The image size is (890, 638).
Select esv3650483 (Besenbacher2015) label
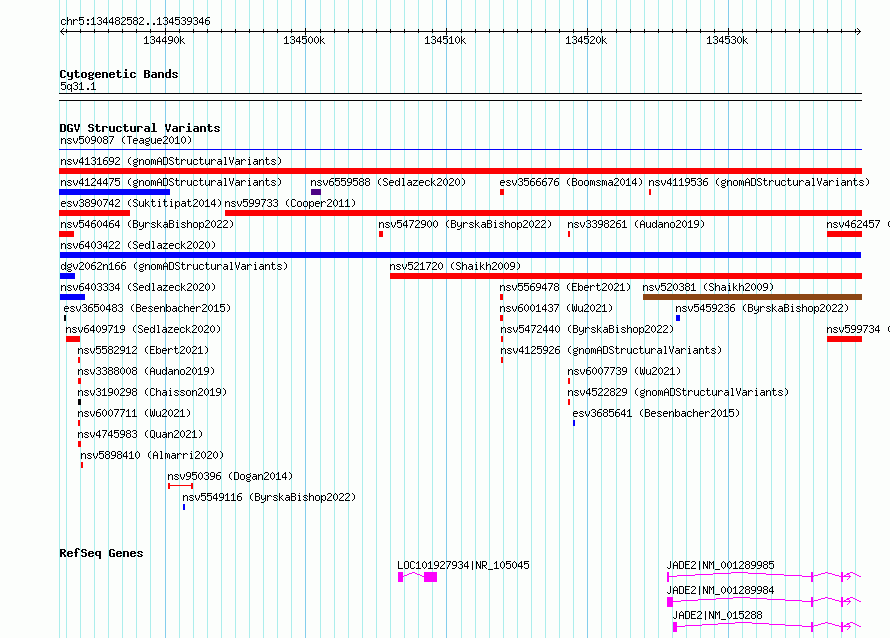(147, 308)
